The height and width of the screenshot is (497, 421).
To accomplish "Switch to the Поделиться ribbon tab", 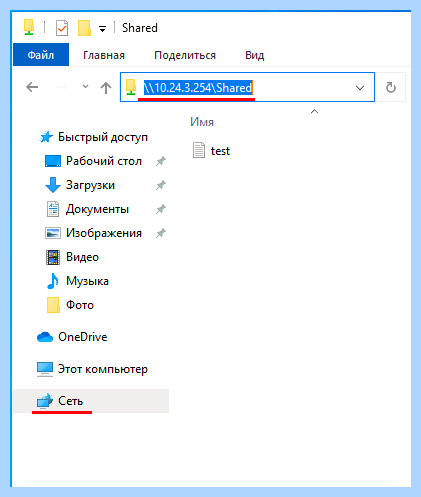I will coord(185,55).
